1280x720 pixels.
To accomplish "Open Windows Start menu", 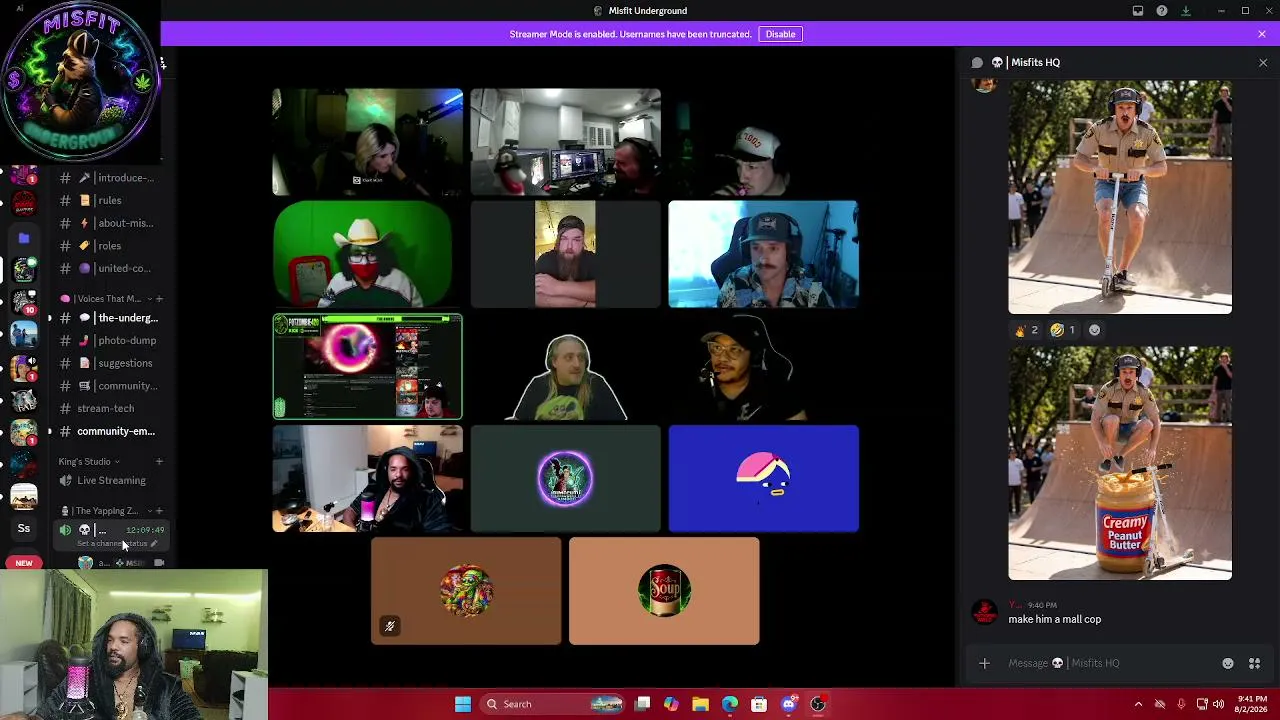I will coord(463,704).
